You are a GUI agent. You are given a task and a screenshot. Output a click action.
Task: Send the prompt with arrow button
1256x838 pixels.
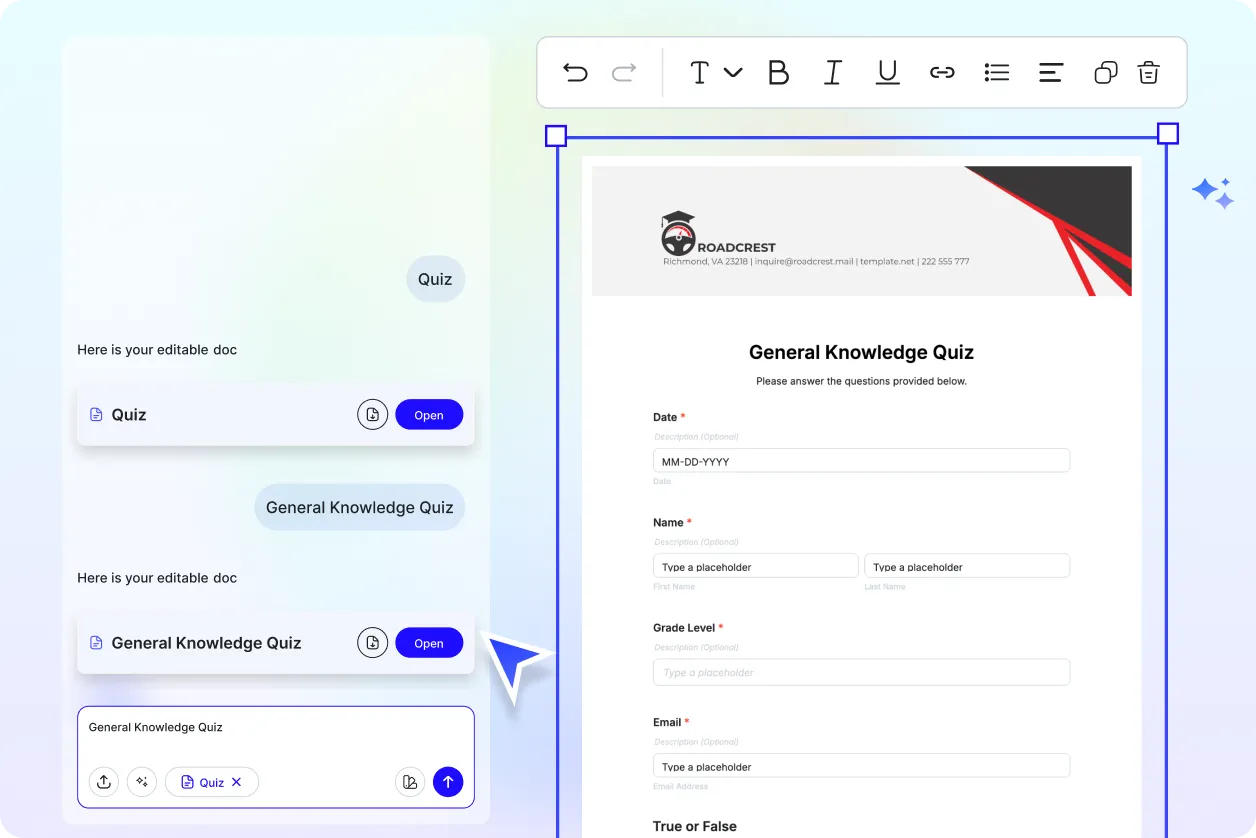coord(448,782)
